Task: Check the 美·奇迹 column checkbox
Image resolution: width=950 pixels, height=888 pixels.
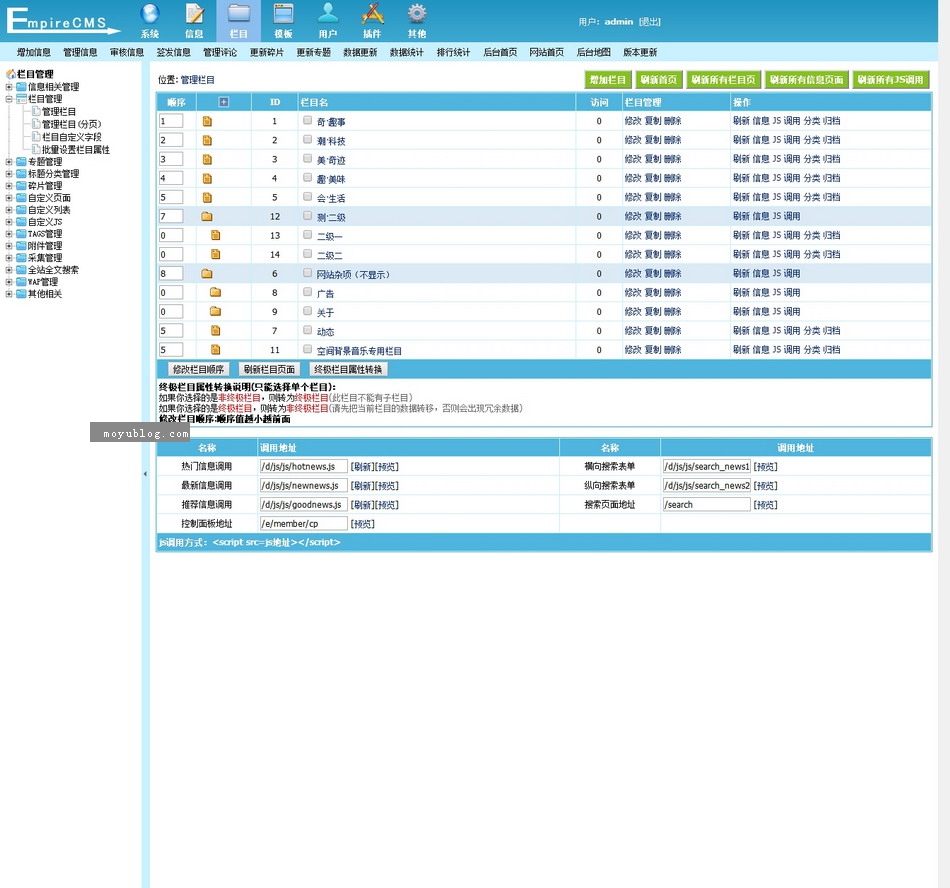Action: point(308,159)
